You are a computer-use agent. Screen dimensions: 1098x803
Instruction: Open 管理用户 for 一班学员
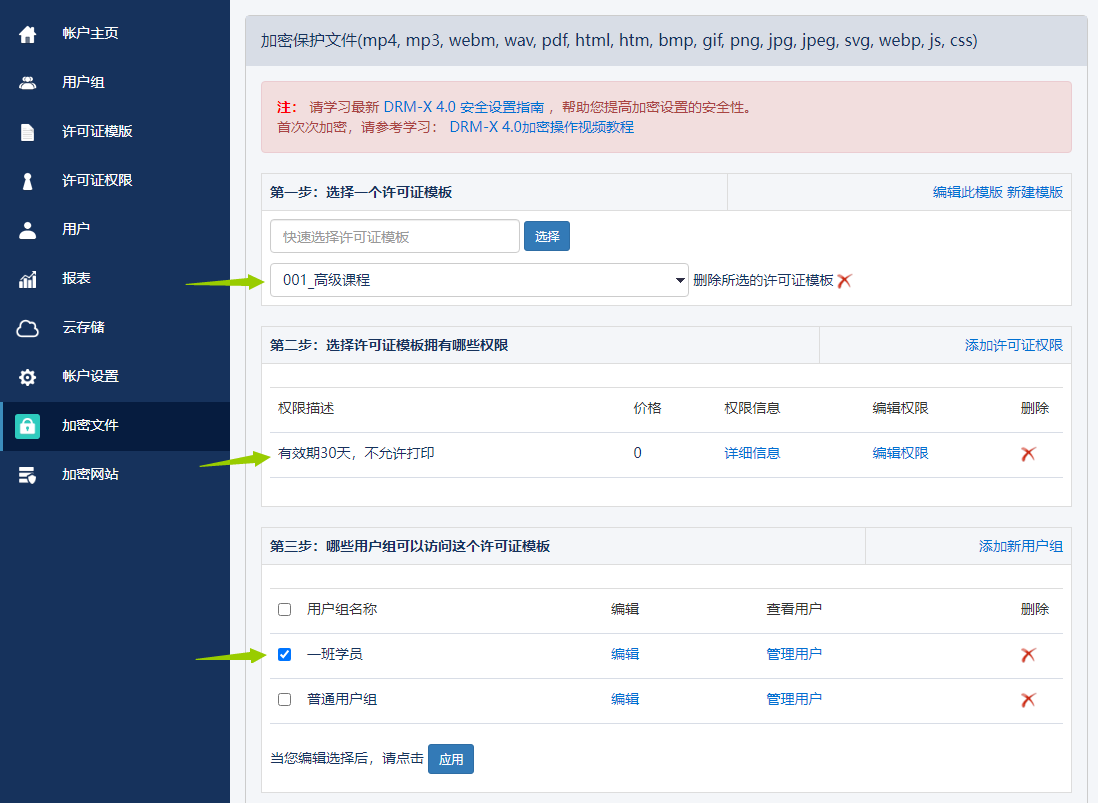(794, 654)
